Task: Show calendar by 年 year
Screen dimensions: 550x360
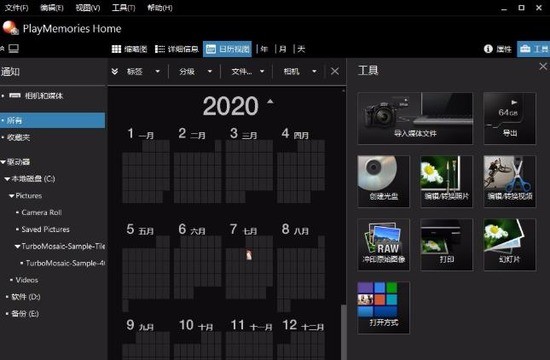Action: click(x=264, y=49)
